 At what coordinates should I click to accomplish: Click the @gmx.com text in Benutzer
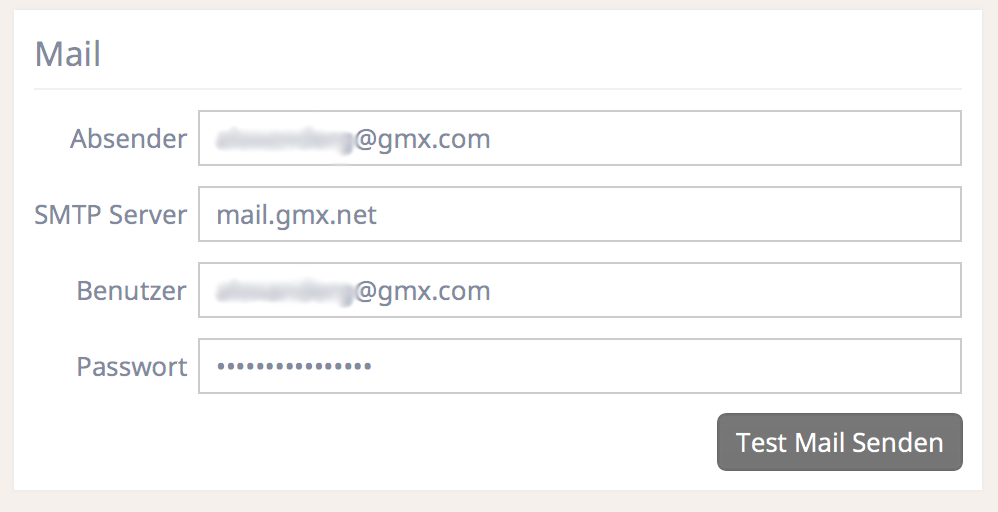point(423,292)
